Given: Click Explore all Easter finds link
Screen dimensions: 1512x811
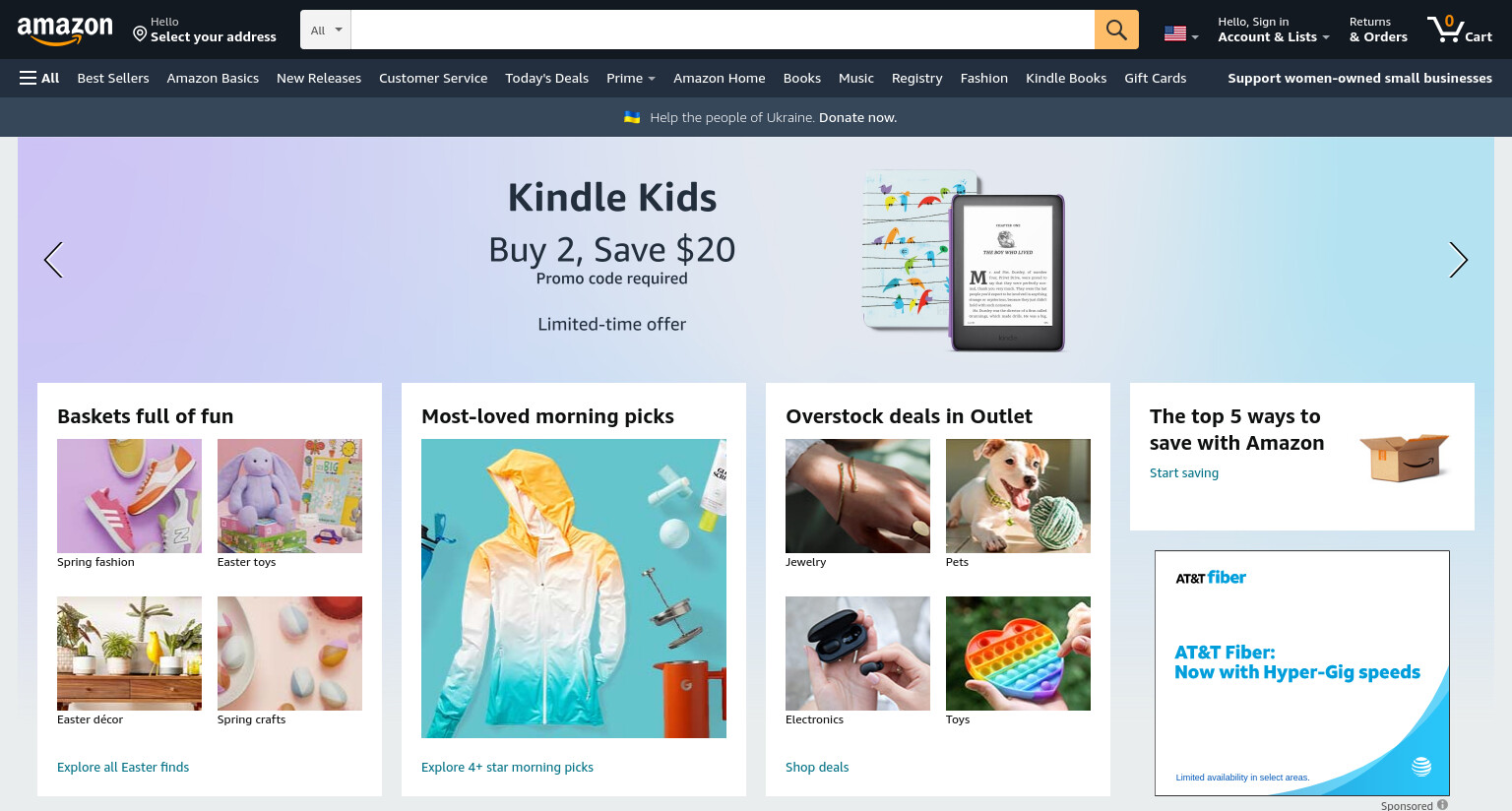Looking at the screenshot, I should coord(123,767).
